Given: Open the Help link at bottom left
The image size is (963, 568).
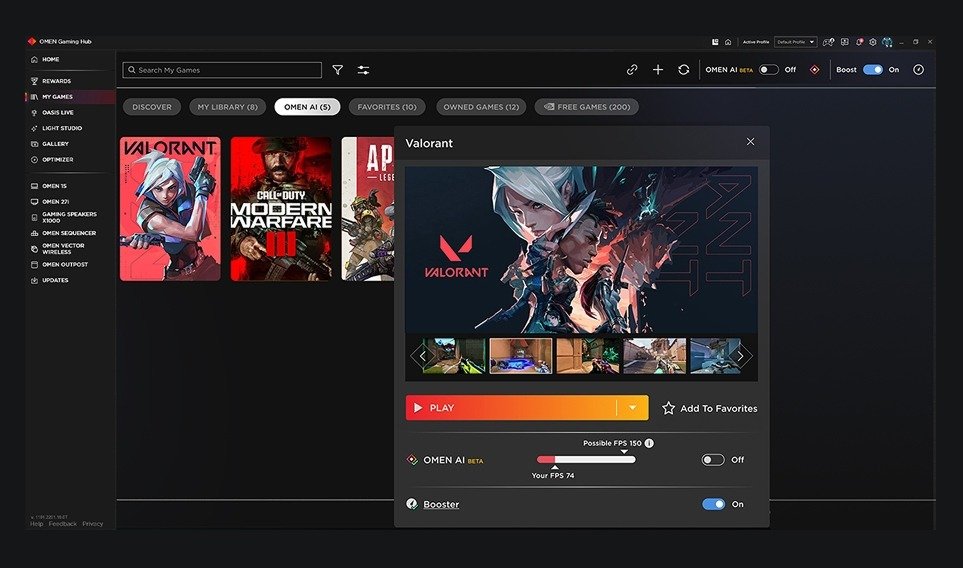Looking at the screenshot, I should click(37, 524).
